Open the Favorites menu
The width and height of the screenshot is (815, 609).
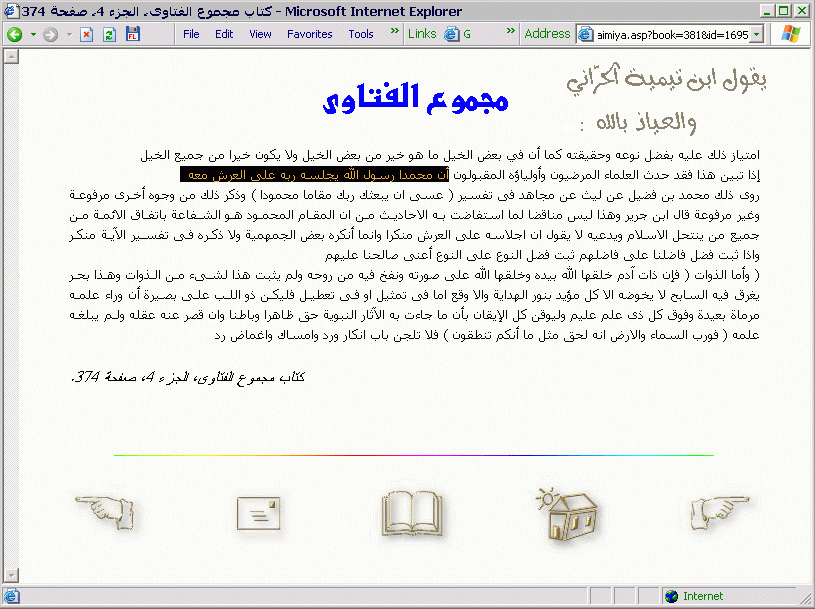310,34
